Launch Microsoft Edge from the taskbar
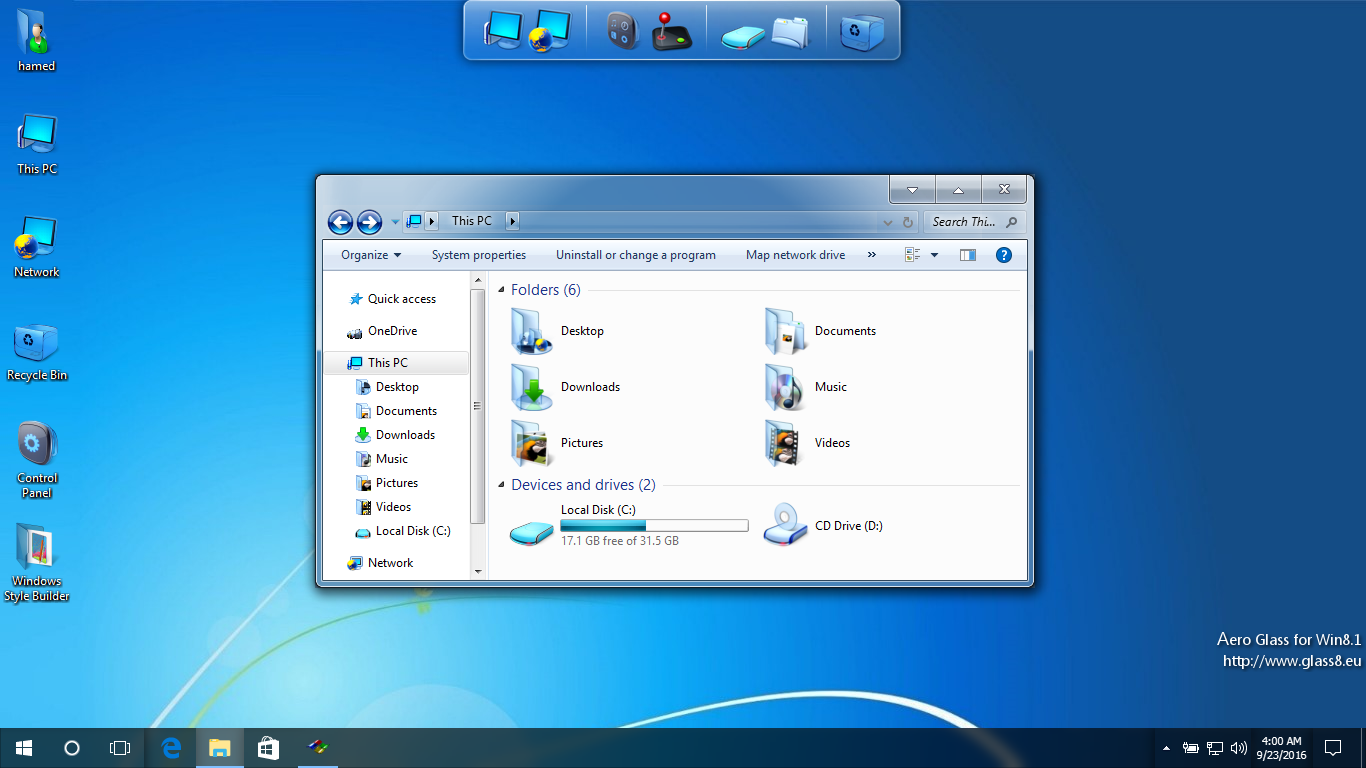Image resolution: width=1366 pixels, height=768 pixels. click(172, 747)
